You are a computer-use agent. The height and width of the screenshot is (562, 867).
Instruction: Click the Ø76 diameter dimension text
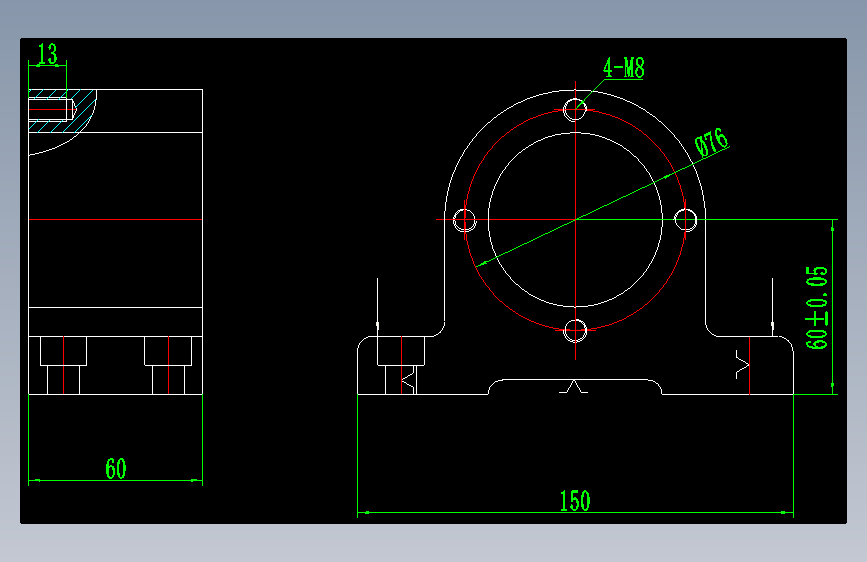(x=712, y=142)
